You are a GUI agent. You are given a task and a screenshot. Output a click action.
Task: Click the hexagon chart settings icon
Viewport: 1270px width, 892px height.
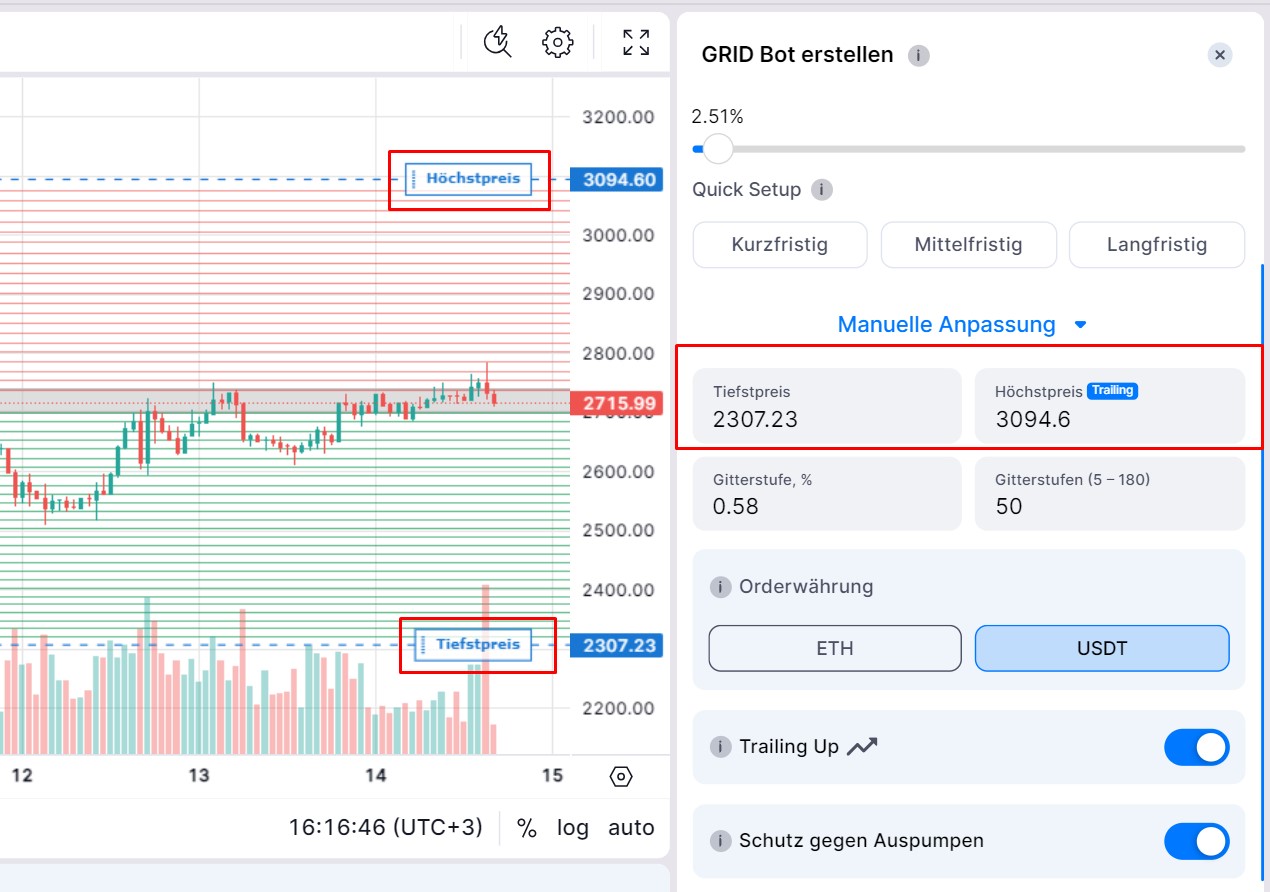[621, 776]
